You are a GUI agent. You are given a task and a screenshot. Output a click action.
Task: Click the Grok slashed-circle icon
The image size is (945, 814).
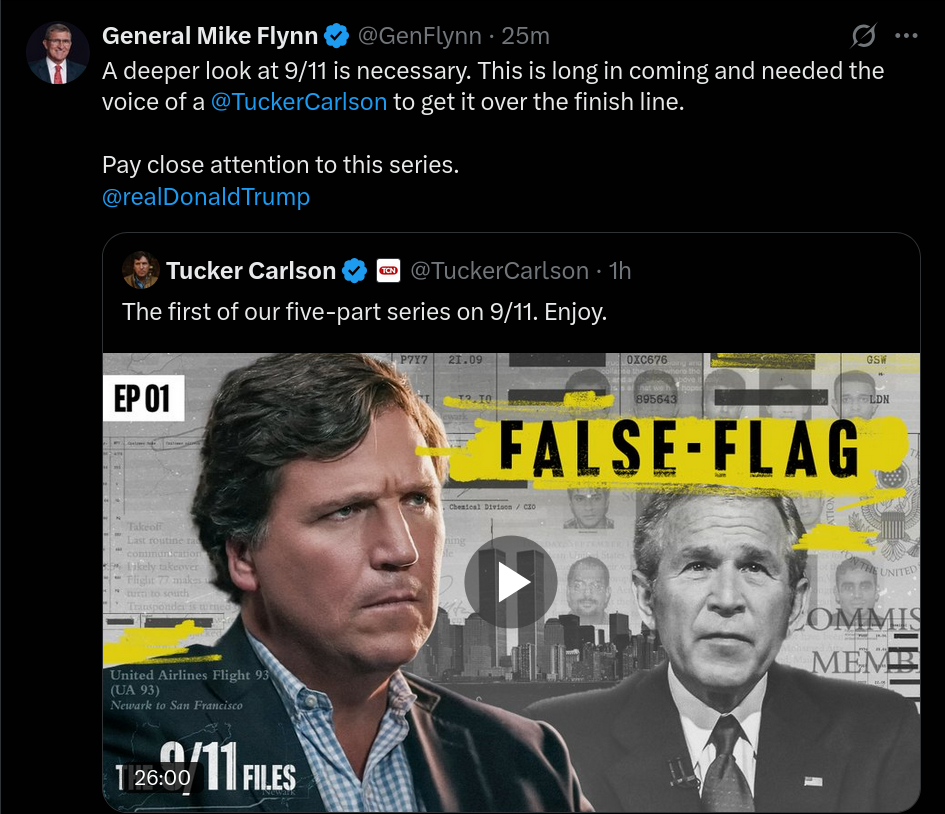tap(863, 37)
